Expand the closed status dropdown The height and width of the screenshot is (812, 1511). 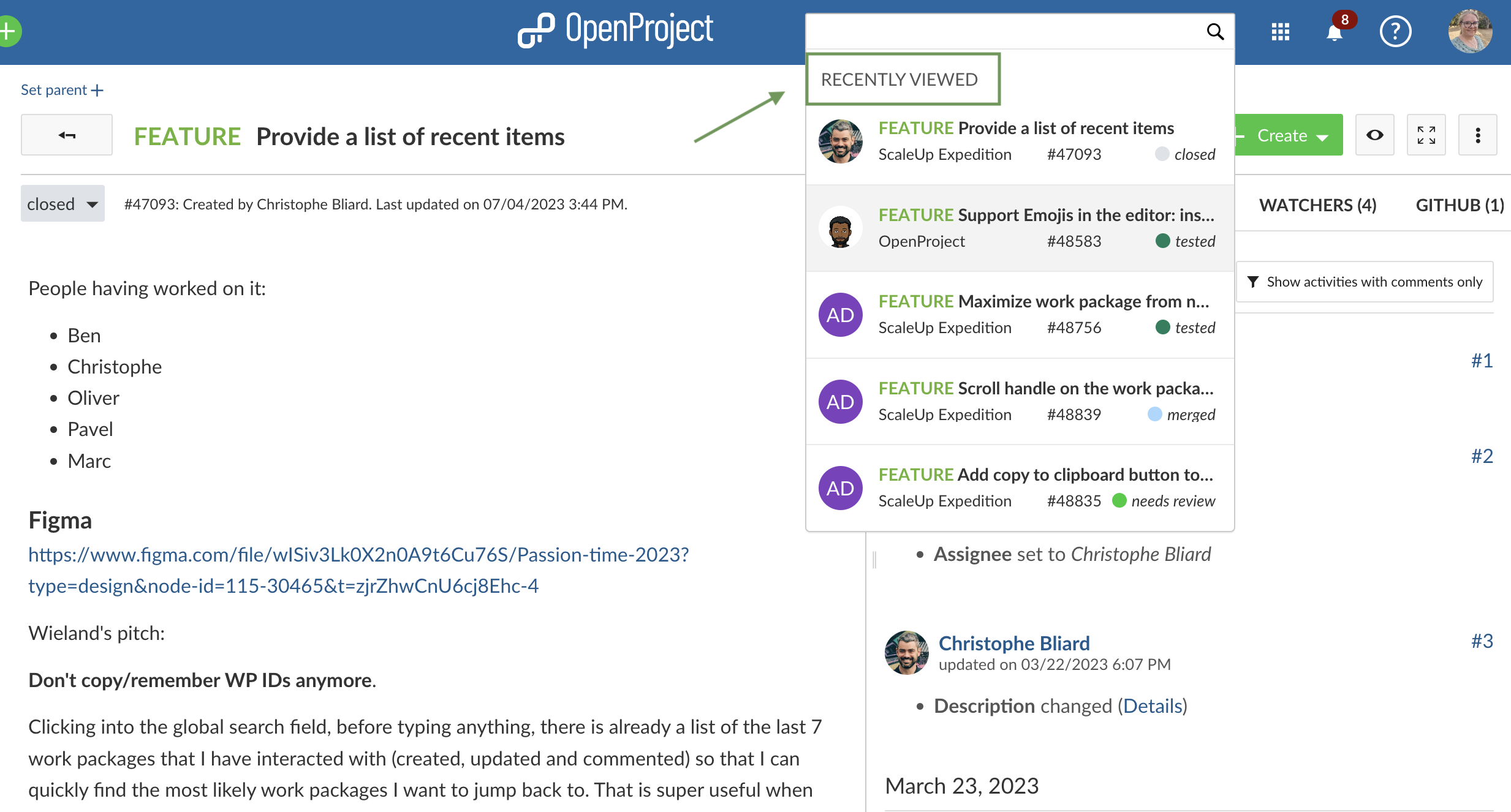62,204
